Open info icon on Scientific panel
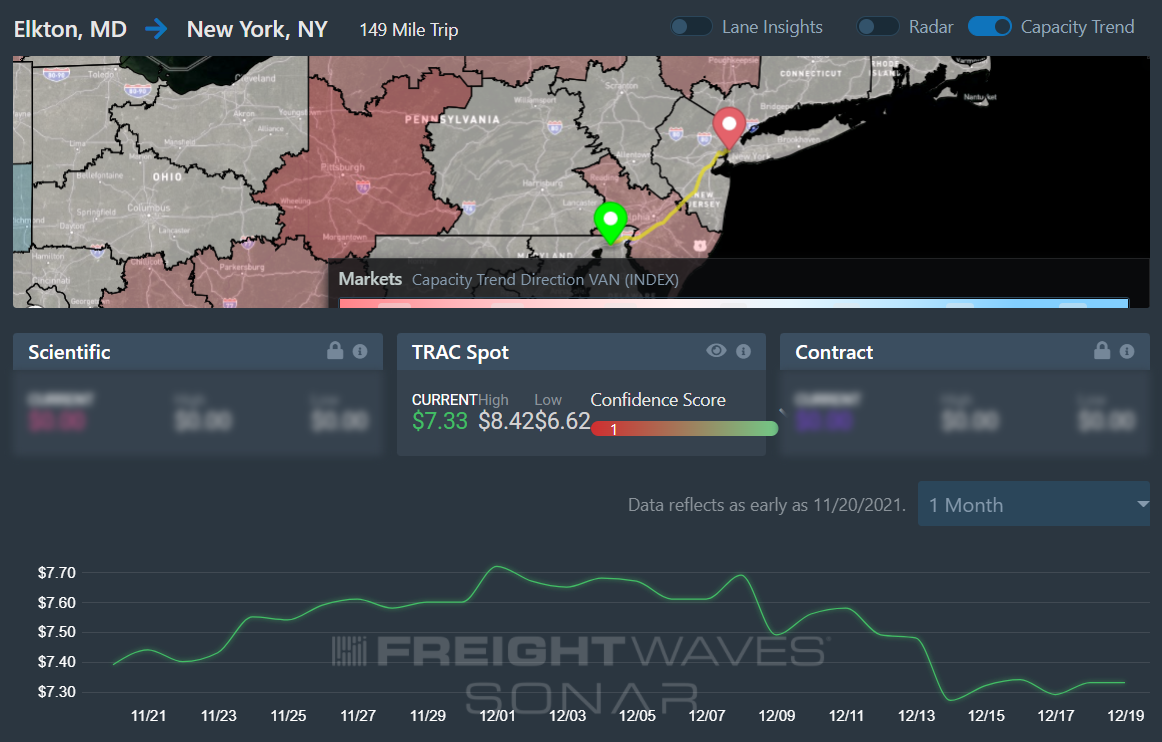Screen dimensions: 1162x742 360,351
